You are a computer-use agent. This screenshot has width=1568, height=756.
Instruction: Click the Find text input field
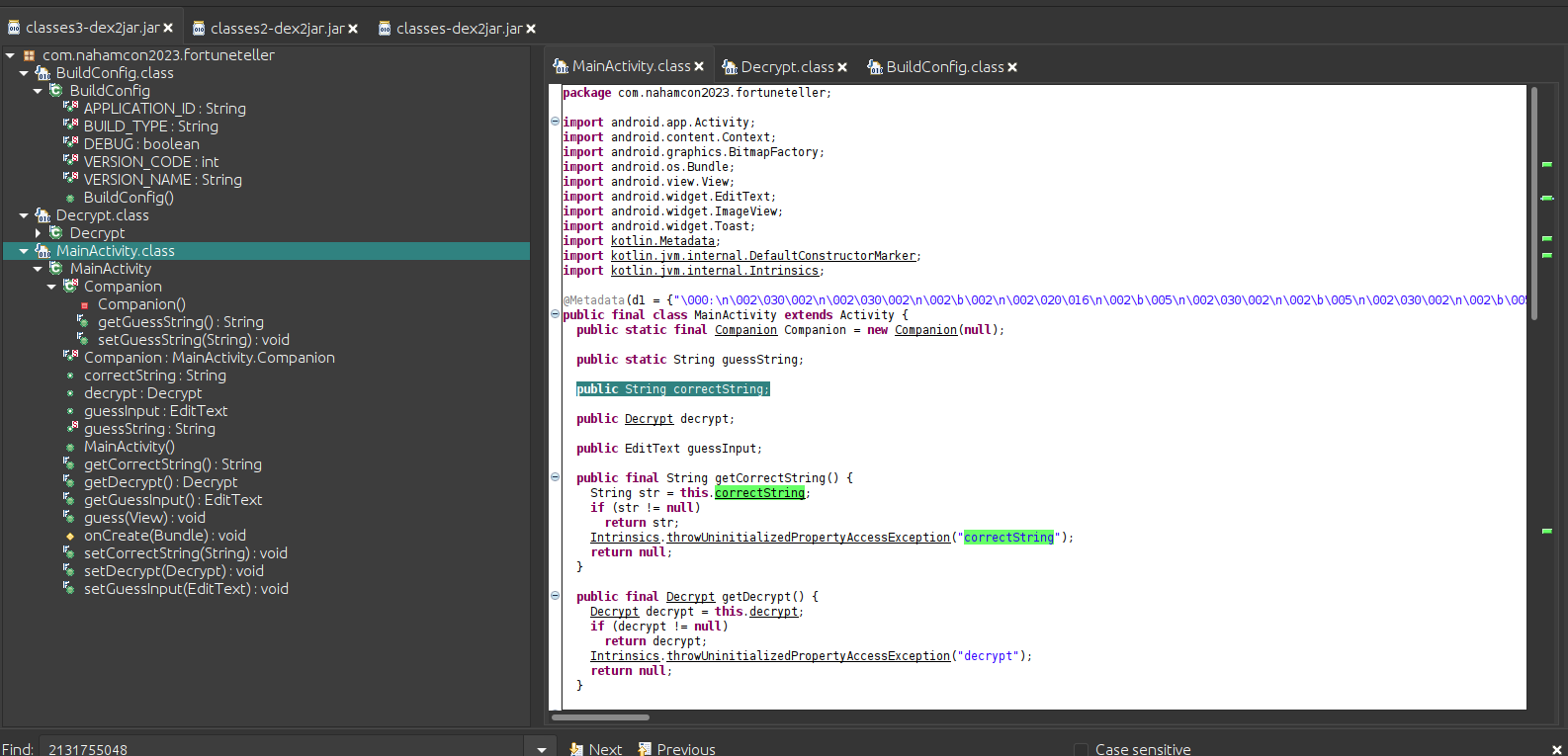click(282, 749)
